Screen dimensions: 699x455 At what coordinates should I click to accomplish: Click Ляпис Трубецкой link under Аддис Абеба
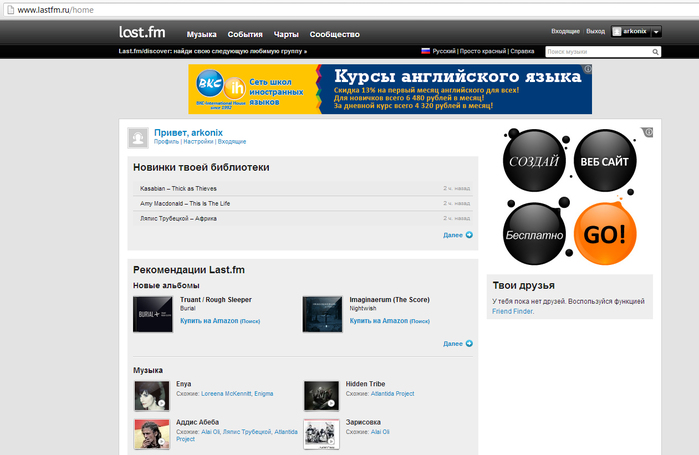click(247, 432)
